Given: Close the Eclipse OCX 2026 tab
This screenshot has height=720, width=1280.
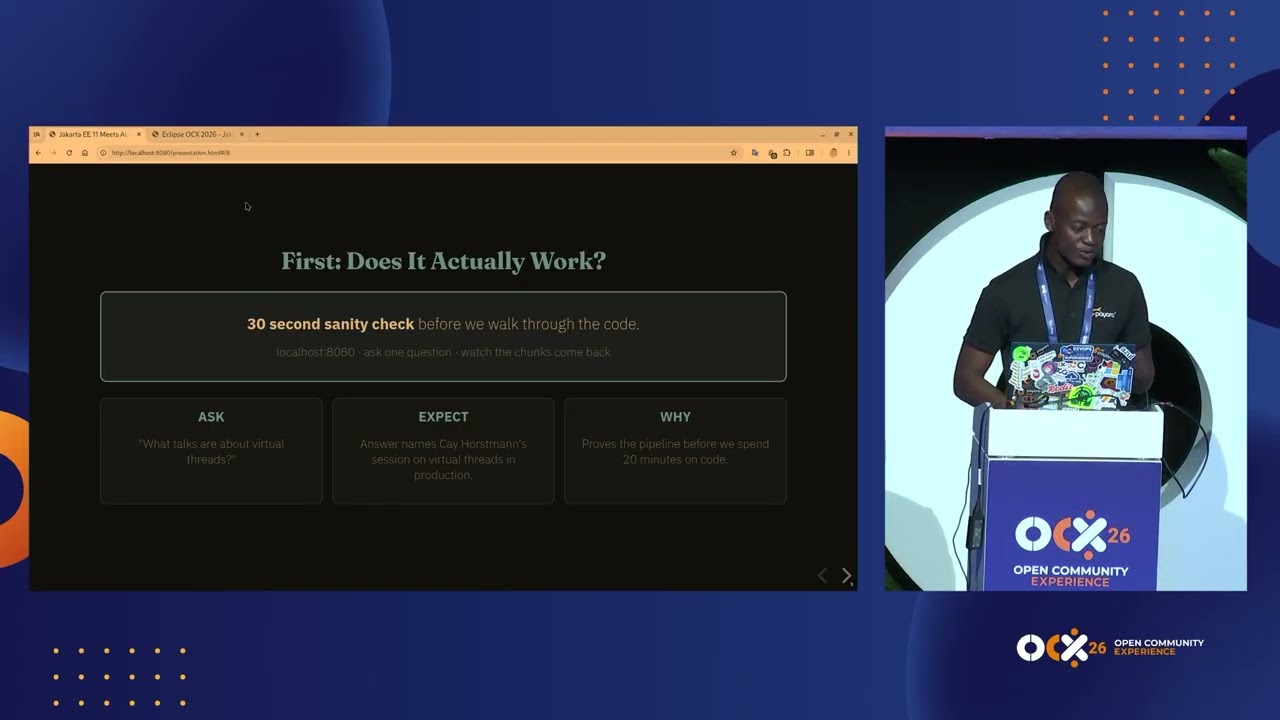Looking at the screenshot, I should point(241,134).
